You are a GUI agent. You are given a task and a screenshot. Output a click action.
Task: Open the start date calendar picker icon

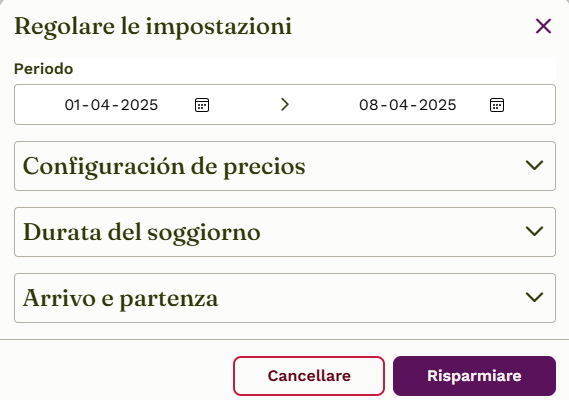(x=202, y=105)
